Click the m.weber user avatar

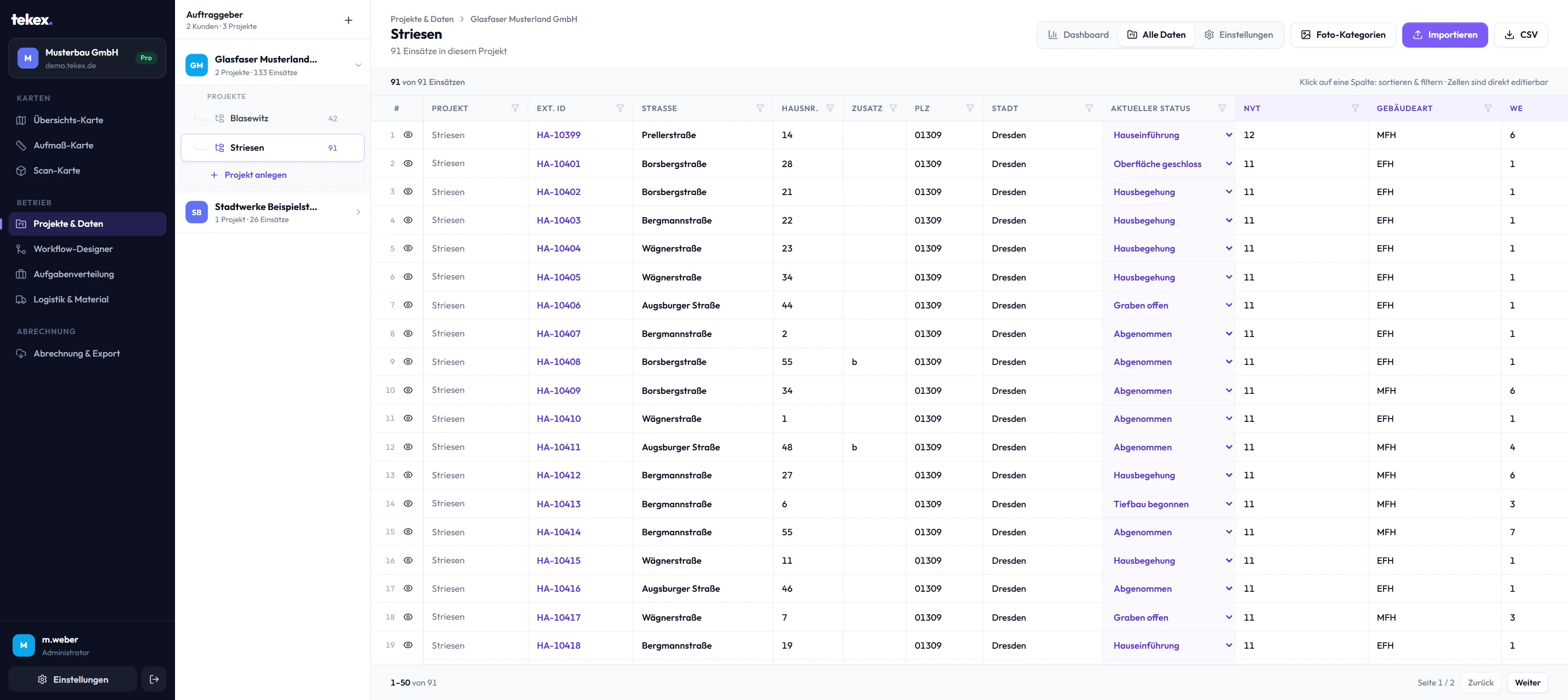point(24,645)
